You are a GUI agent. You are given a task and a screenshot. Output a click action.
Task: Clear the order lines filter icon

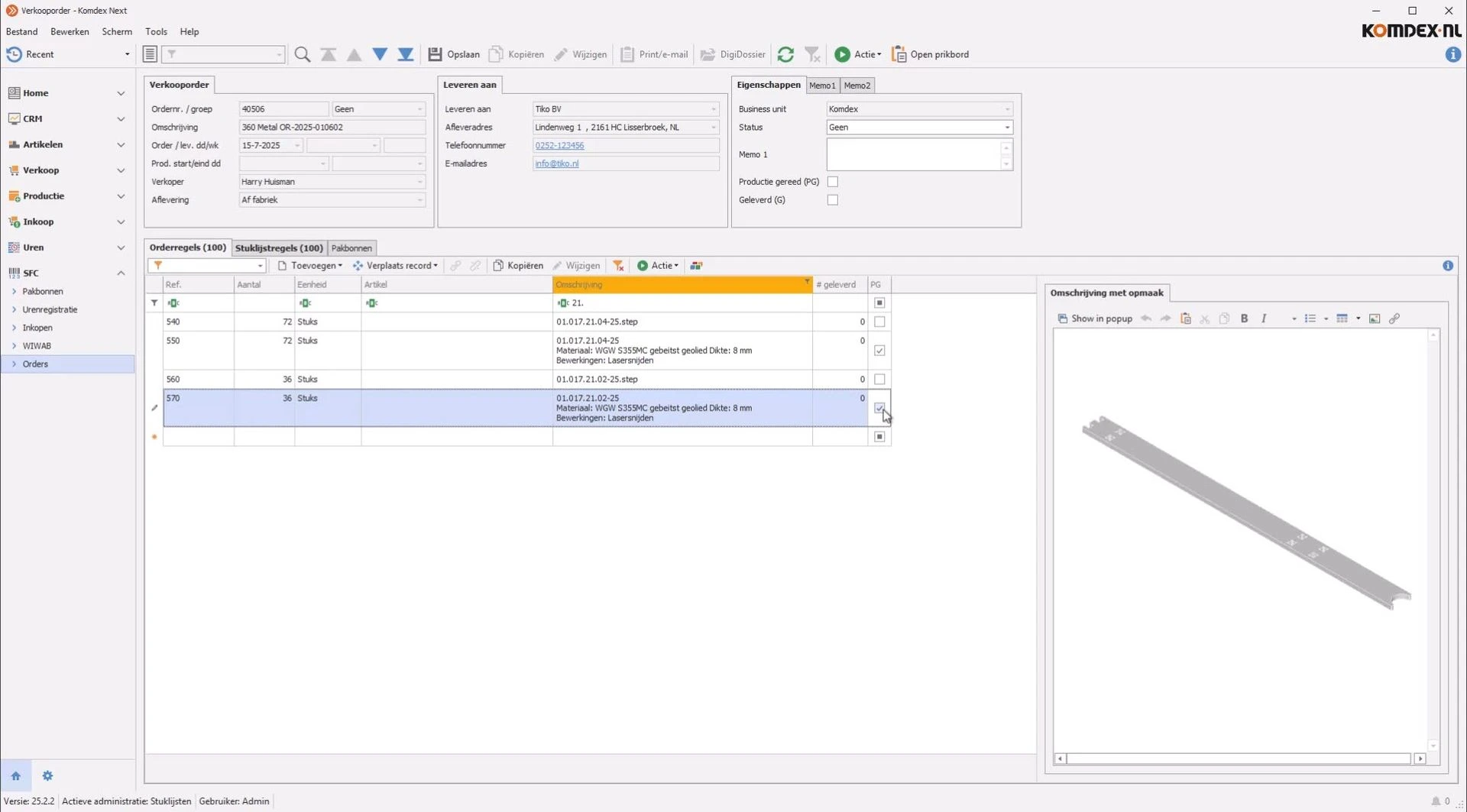click(618, 266)
